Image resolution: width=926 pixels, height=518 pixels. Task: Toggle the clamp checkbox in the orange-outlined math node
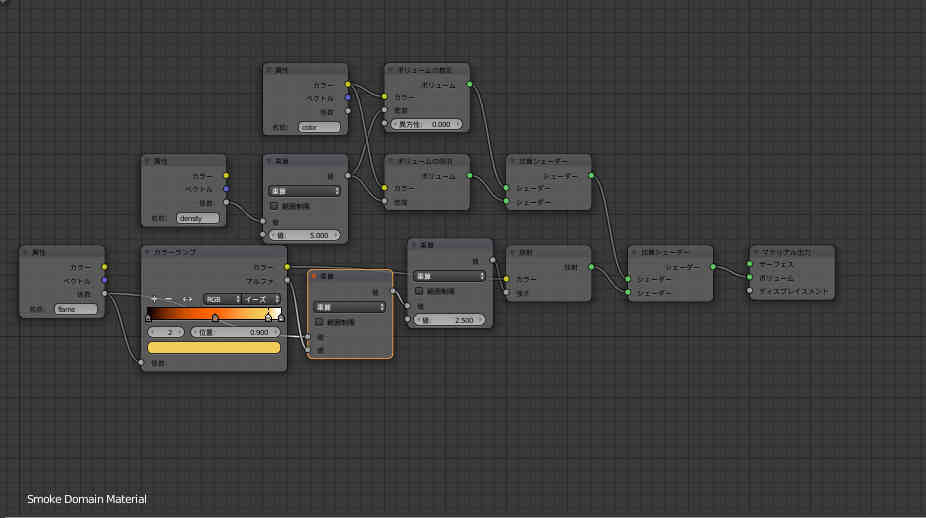[319, 322]
